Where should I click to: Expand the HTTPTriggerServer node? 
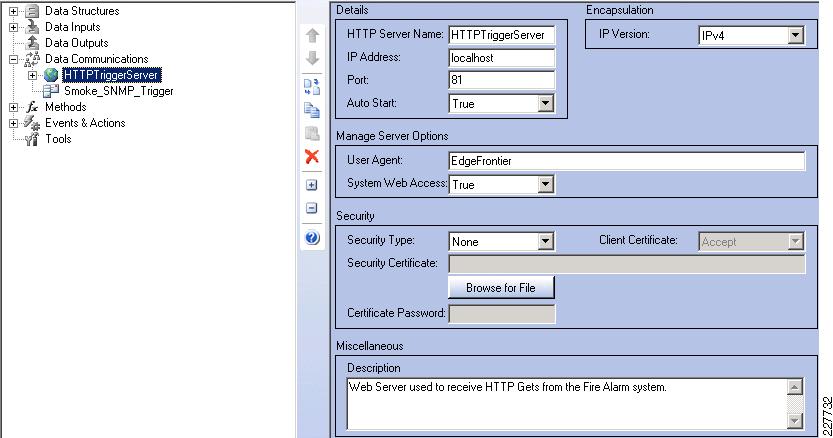(x=32, y=75)
